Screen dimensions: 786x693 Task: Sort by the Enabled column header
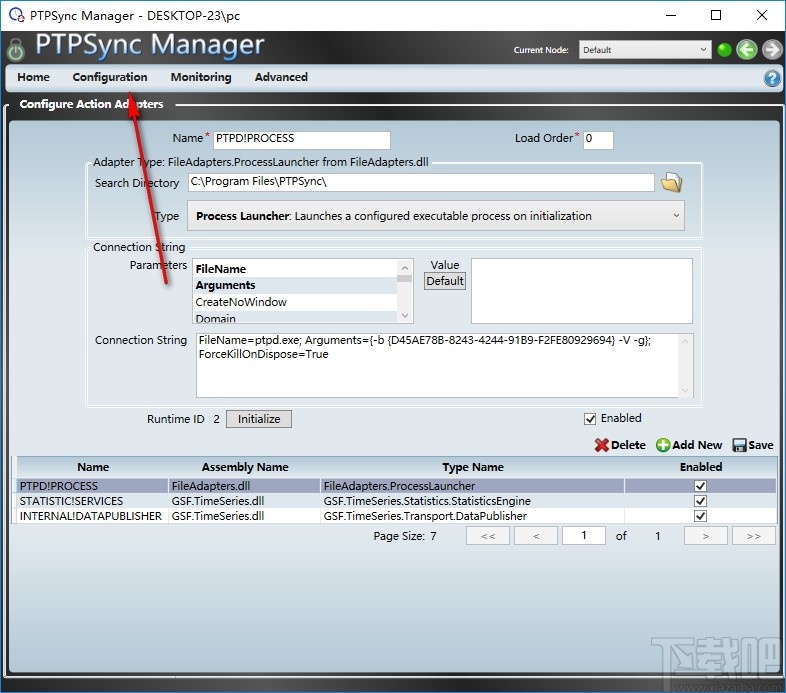[x=701, y=467]
